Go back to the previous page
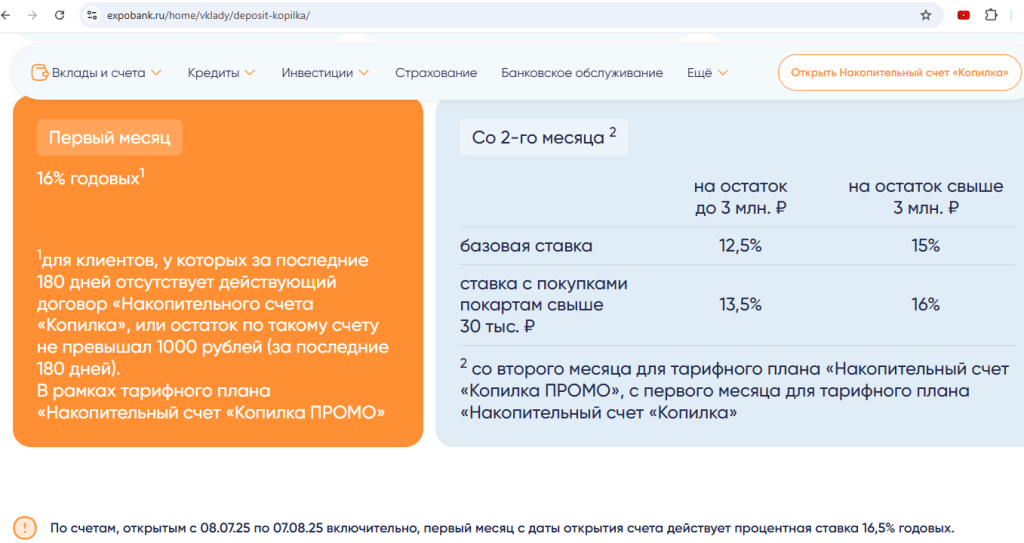 click(x=7, y=15)
